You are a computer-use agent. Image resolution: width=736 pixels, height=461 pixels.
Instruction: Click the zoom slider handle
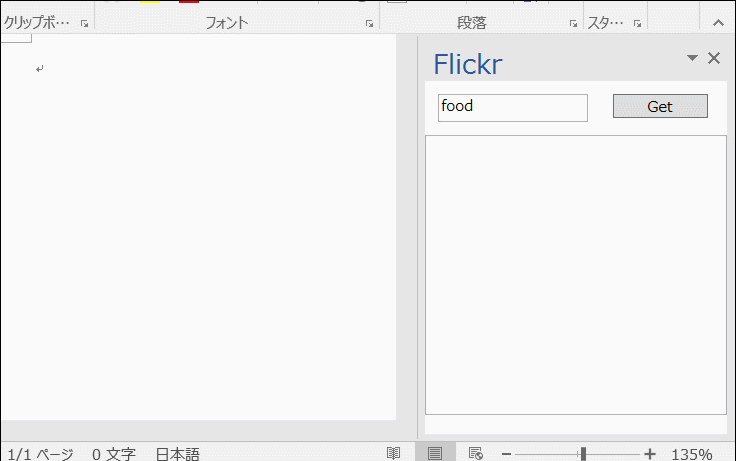pos(583,453)
